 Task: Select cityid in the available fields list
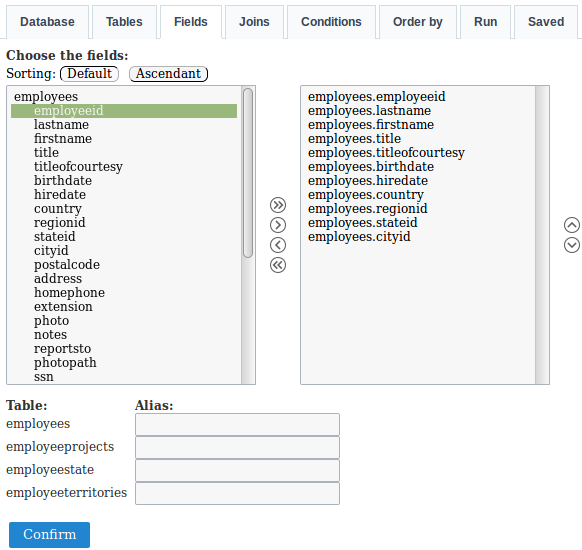pos(124,251)
